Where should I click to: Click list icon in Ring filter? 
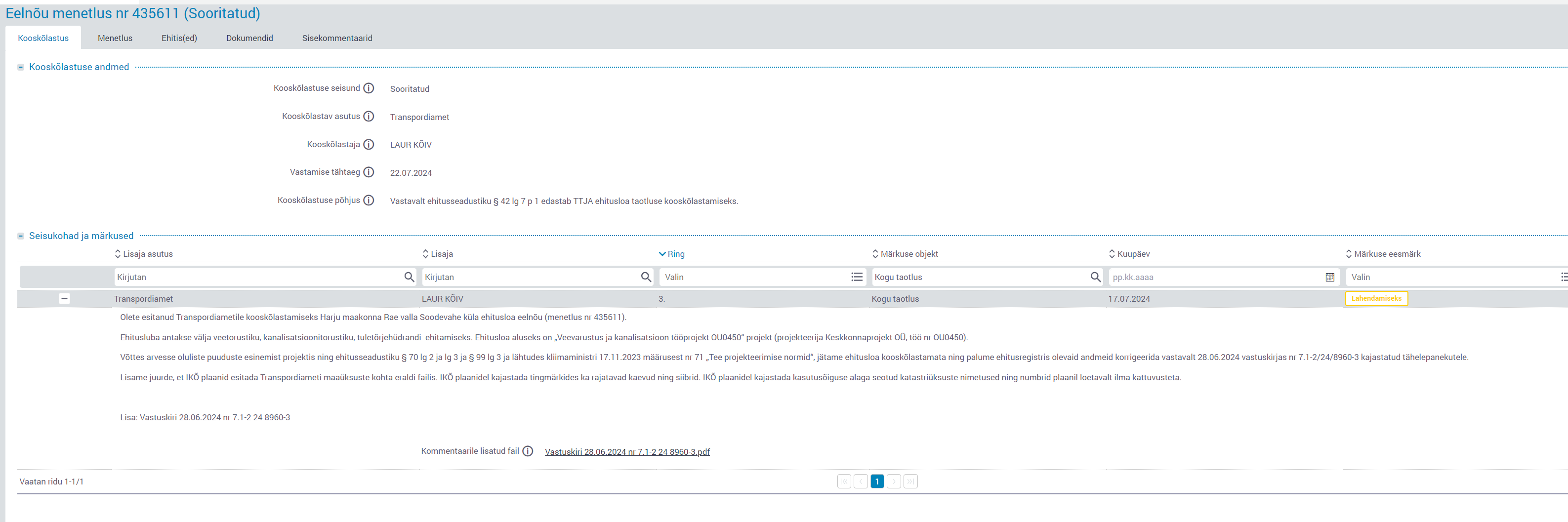tap(857, 277)
